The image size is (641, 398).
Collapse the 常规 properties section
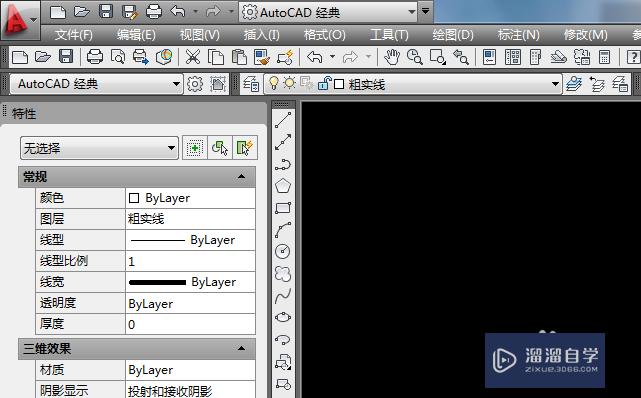(241, 177)
